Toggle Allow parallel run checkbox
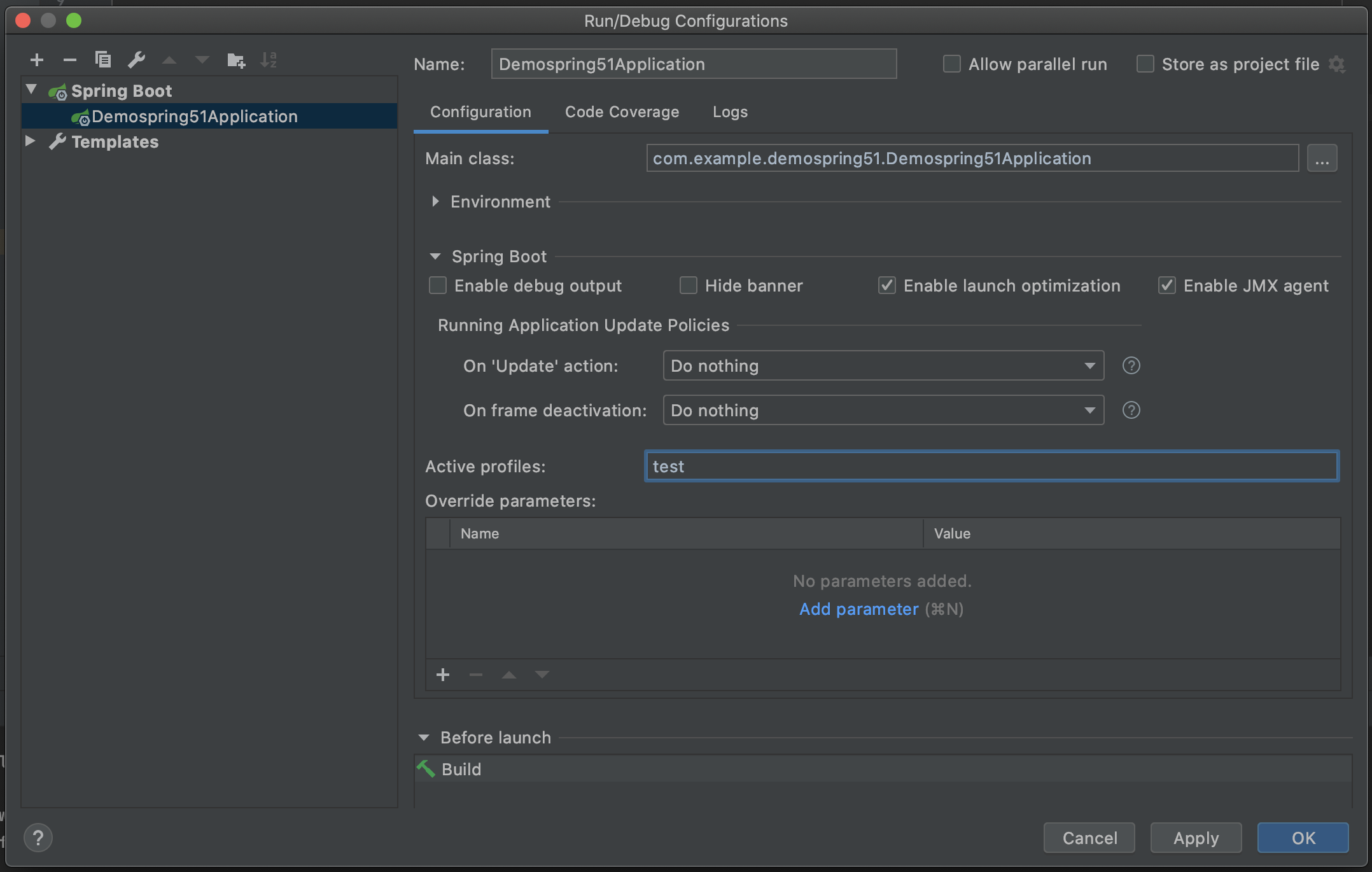The height and width of the screenshot is (872, 1372). point(951,64)
